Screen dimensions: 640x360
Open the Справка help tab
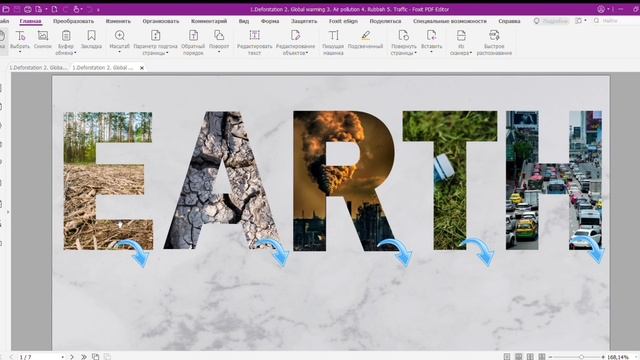click(x=509, y=21)
